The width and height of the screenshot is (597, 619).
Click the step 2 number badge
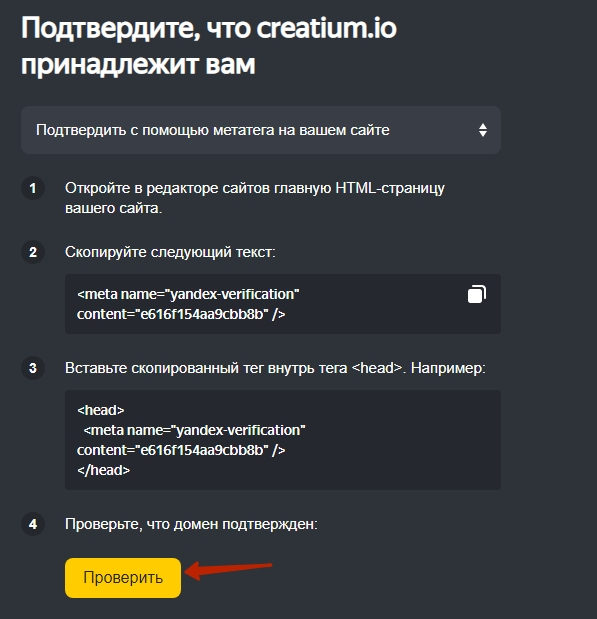tap(33, 252)
